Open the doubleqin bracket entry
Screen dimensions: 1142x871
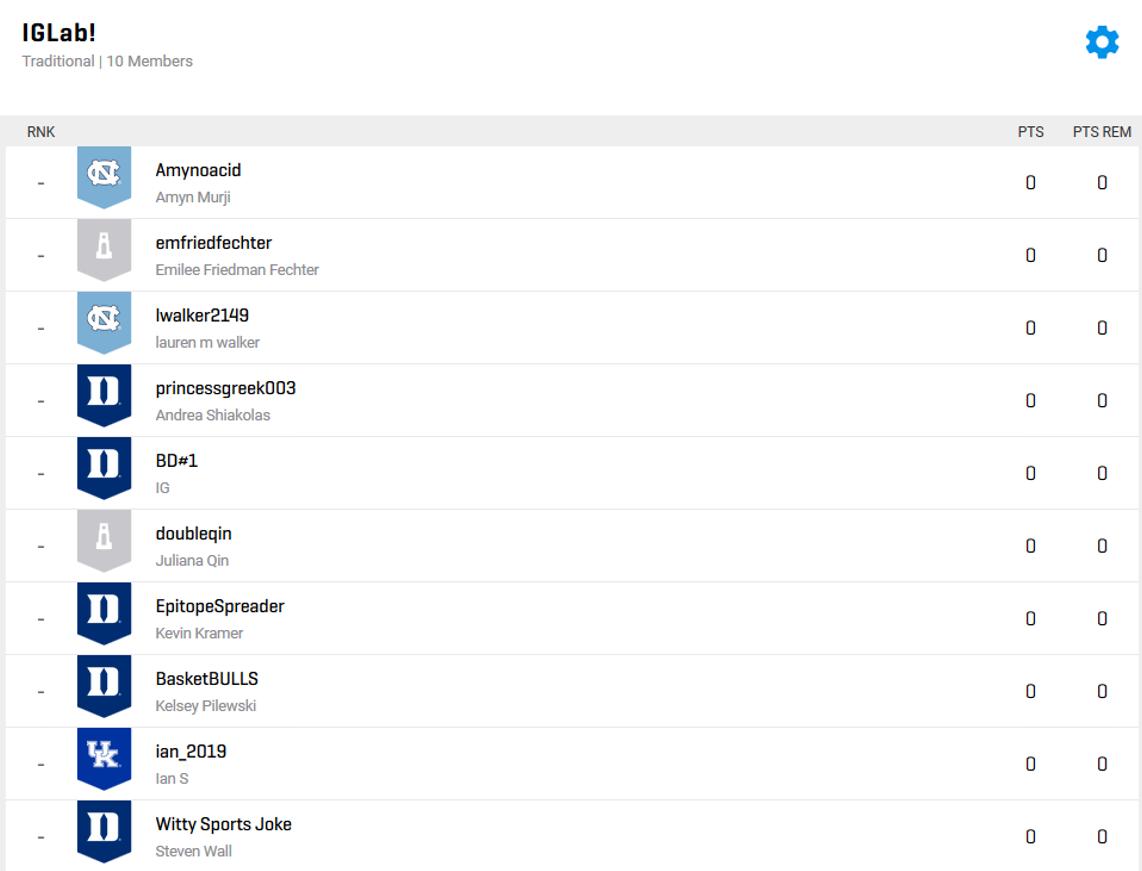194,534
